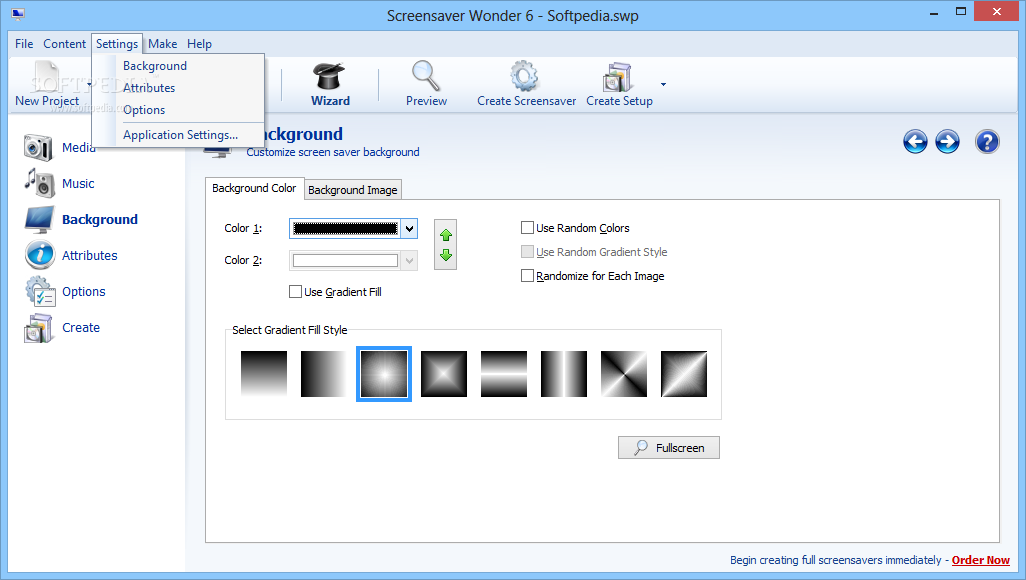The width and height of the screenshot is (1026, 580).
Task: Open Media section camera icon
Action: coord(38,147)
